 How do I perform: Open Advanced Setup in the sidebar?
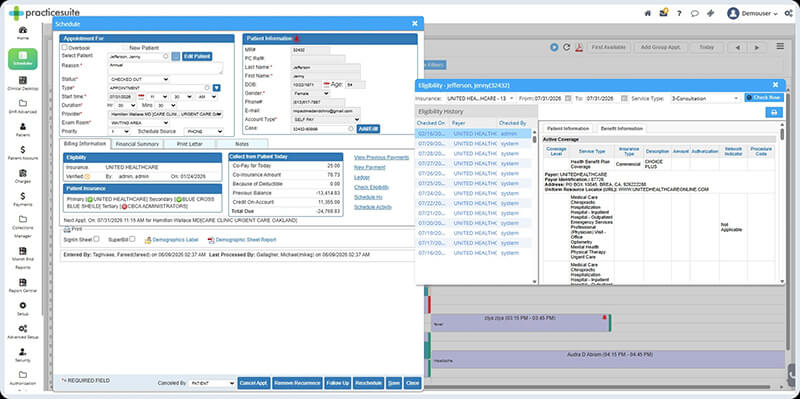(22, 332)
